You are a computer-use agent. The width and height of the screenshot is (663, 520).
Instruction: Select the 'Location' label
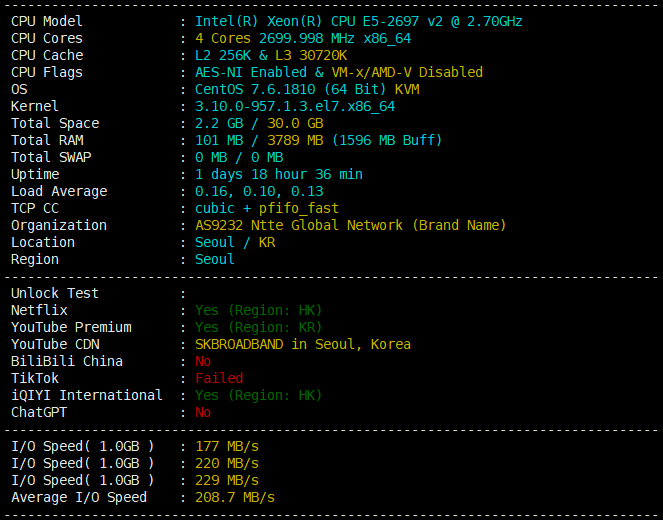click(x=43, y=242)
